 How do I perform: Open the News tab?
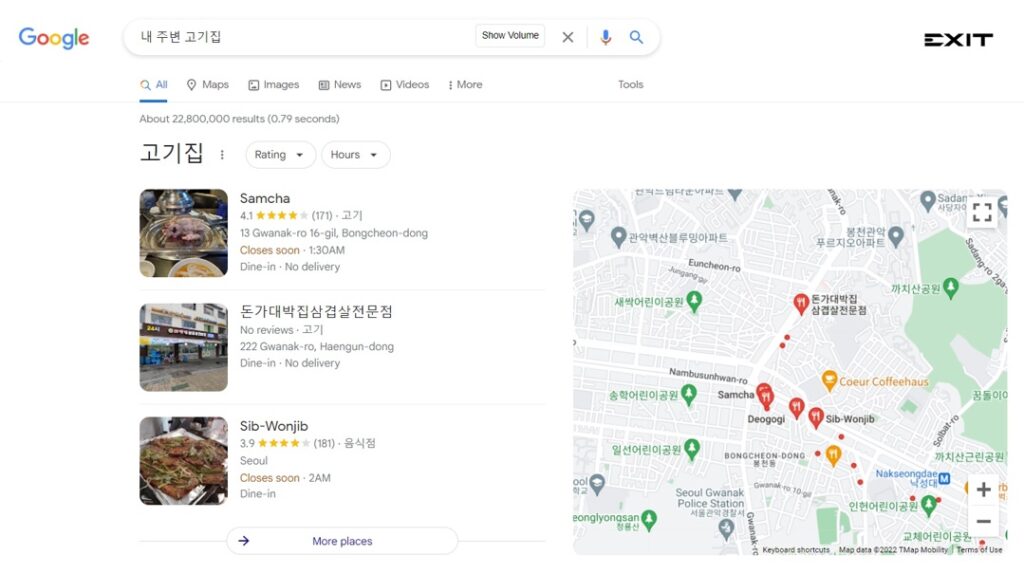pyautogui.click(x=340, y=85)
